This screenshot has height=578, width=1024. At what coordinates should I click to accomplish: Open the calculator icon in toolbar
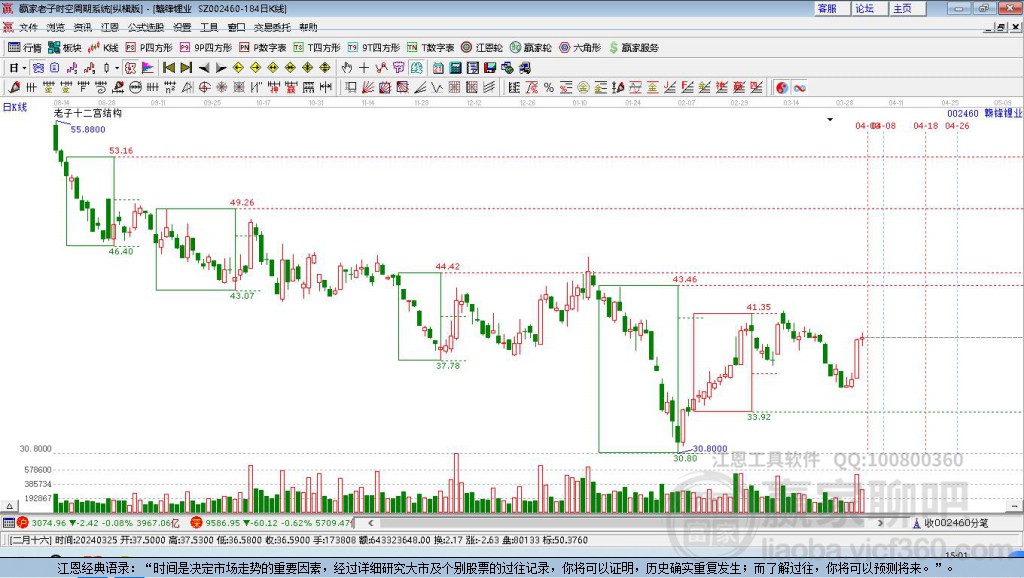455,68
